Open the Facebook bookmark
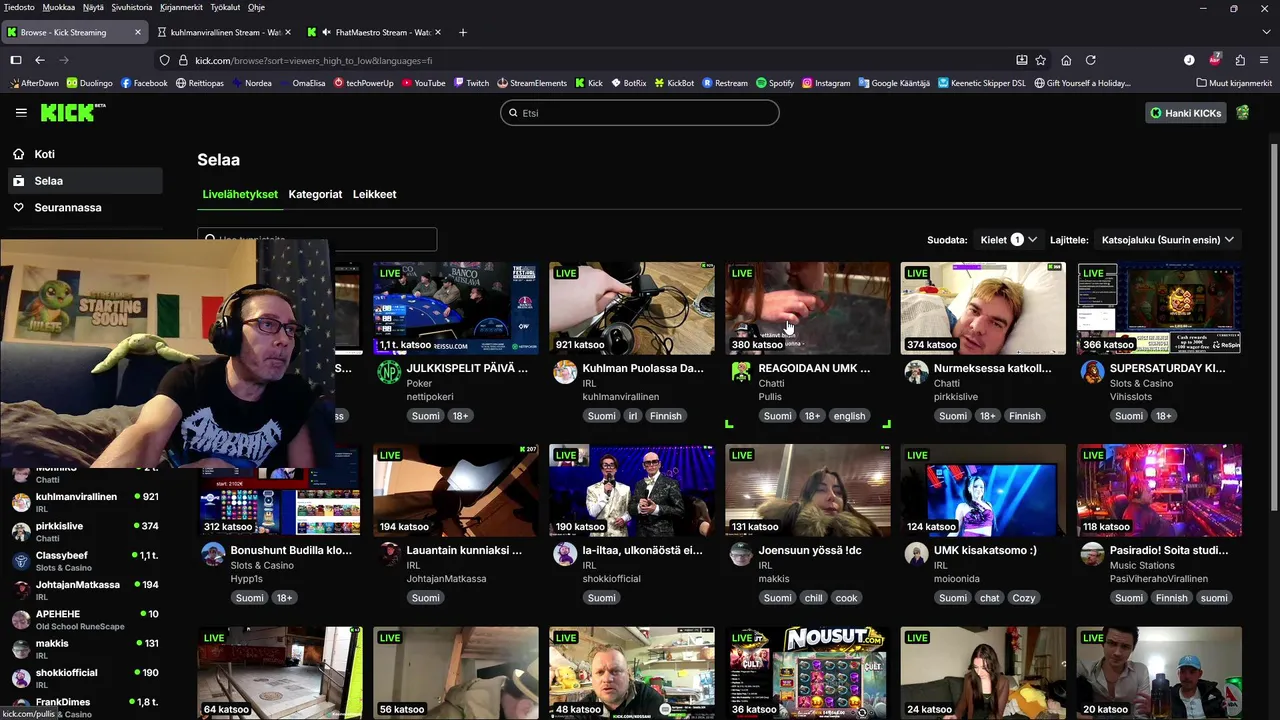 coord(144,83)
